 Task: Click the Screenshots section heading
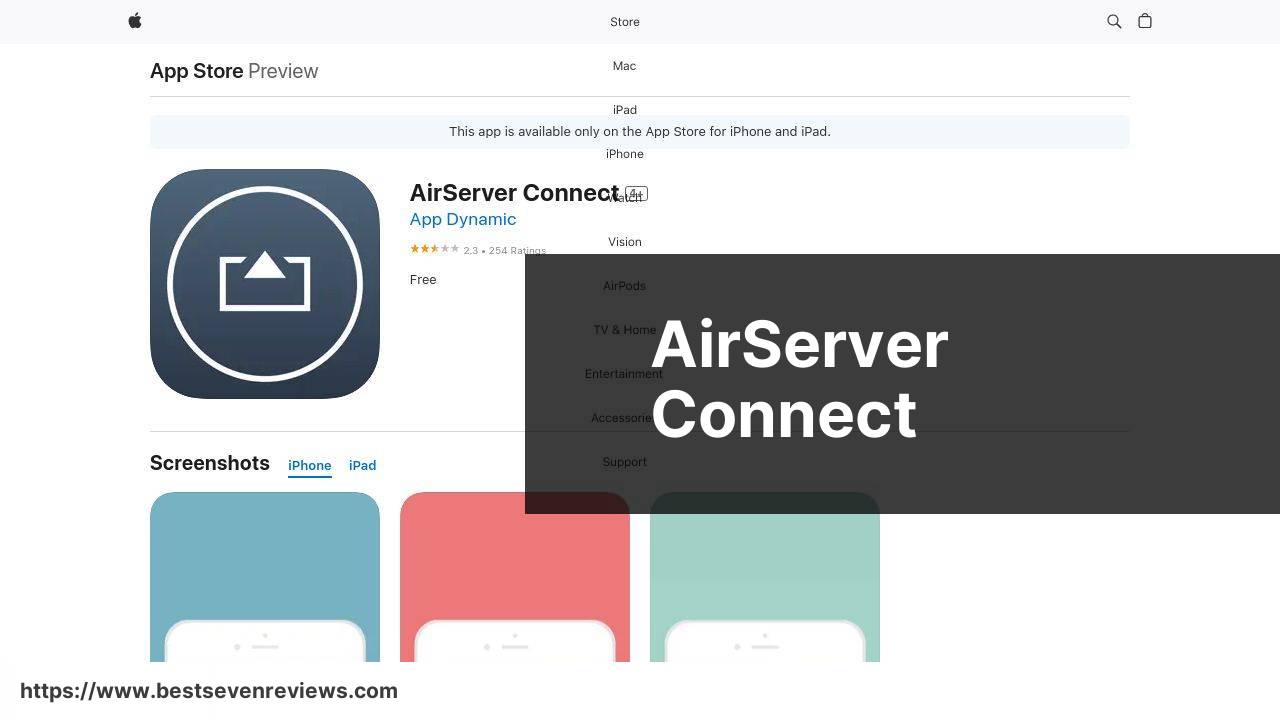click(x=210, y=463)
